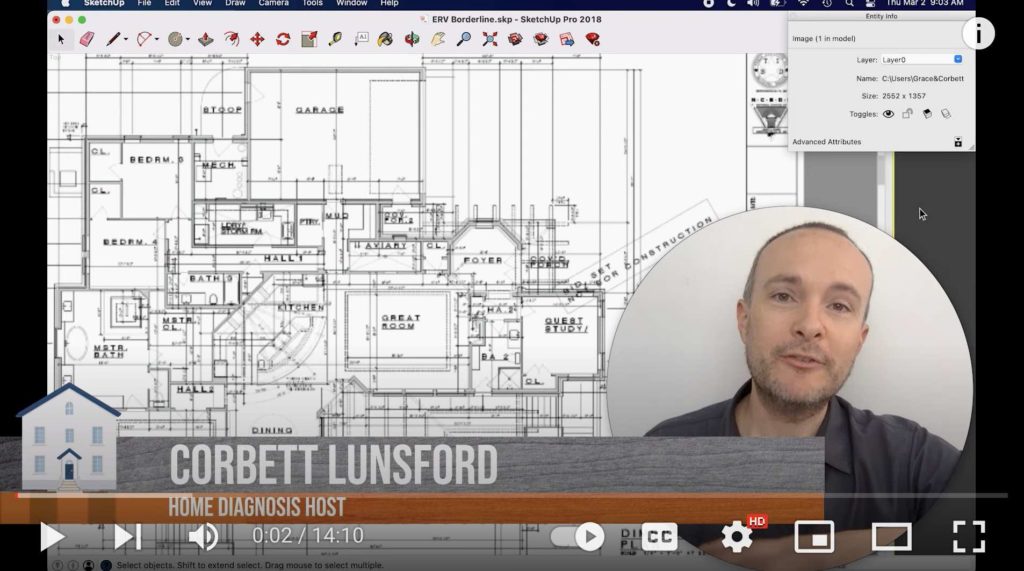Click the Send to LayOut icon

coord(567,39)
